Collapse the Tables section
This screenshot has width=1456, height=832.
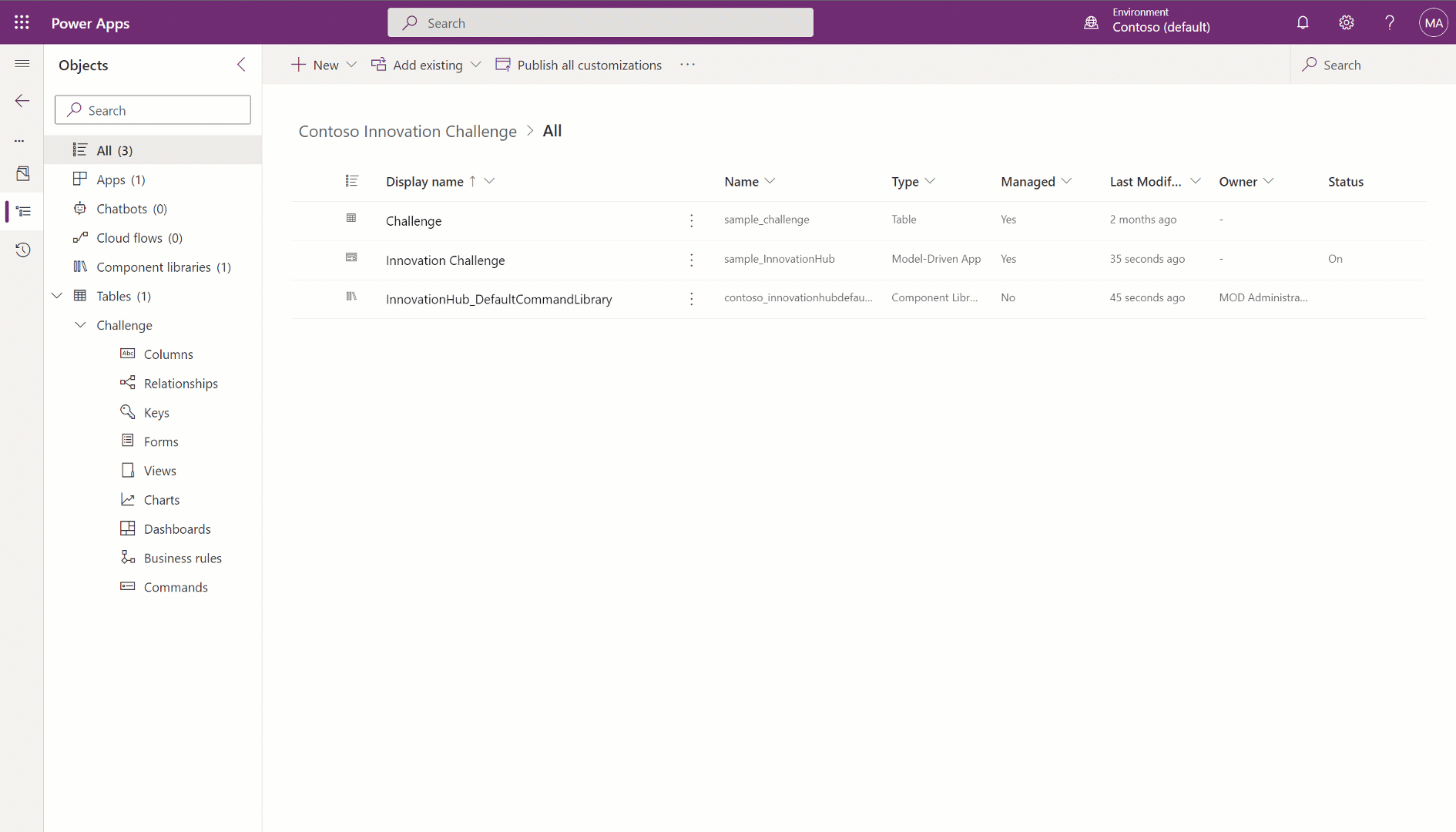coord(56,295)
